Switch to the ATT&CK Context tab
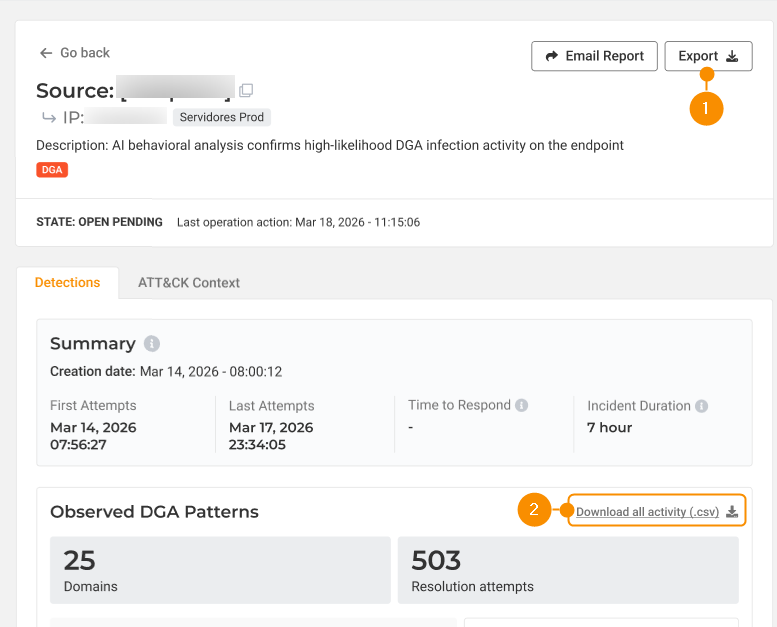This screenshot has height=627, width=777. tap(189, 283)
